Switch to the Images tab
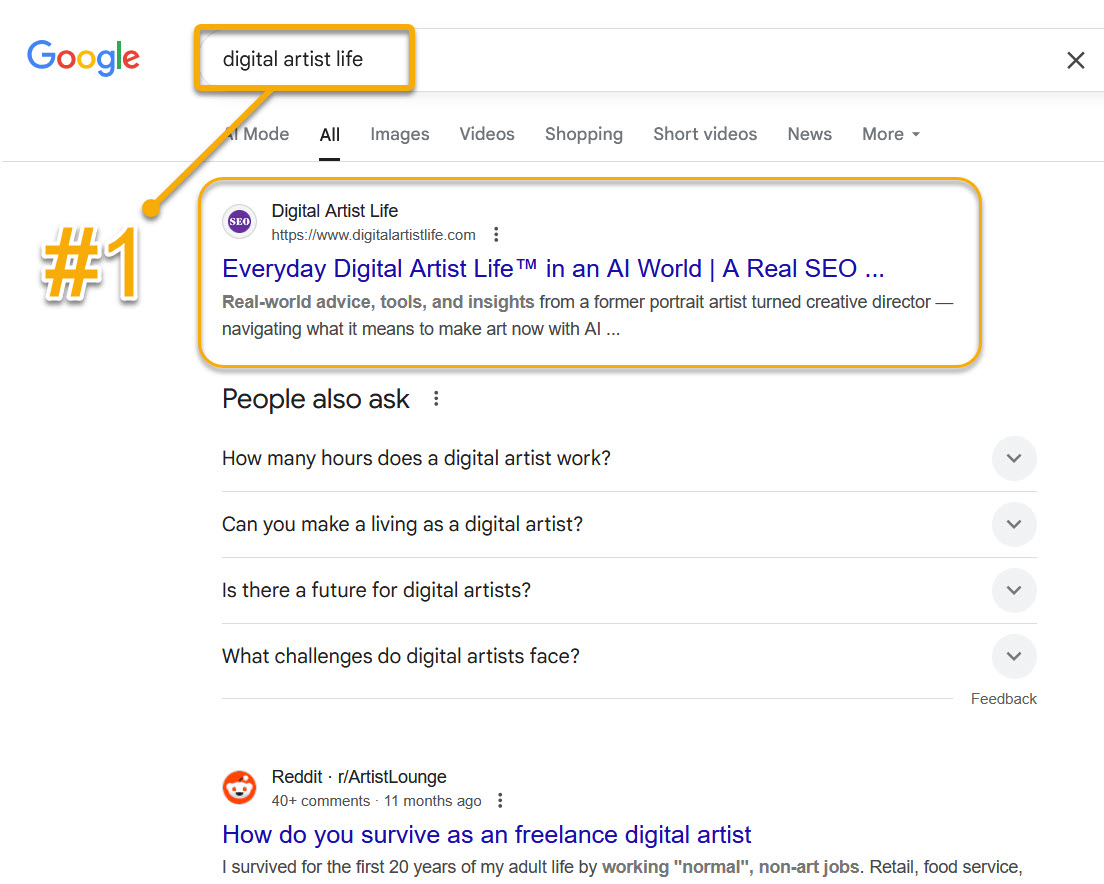1104x884 pixels. pyautogui.click(x=399, y=134)
